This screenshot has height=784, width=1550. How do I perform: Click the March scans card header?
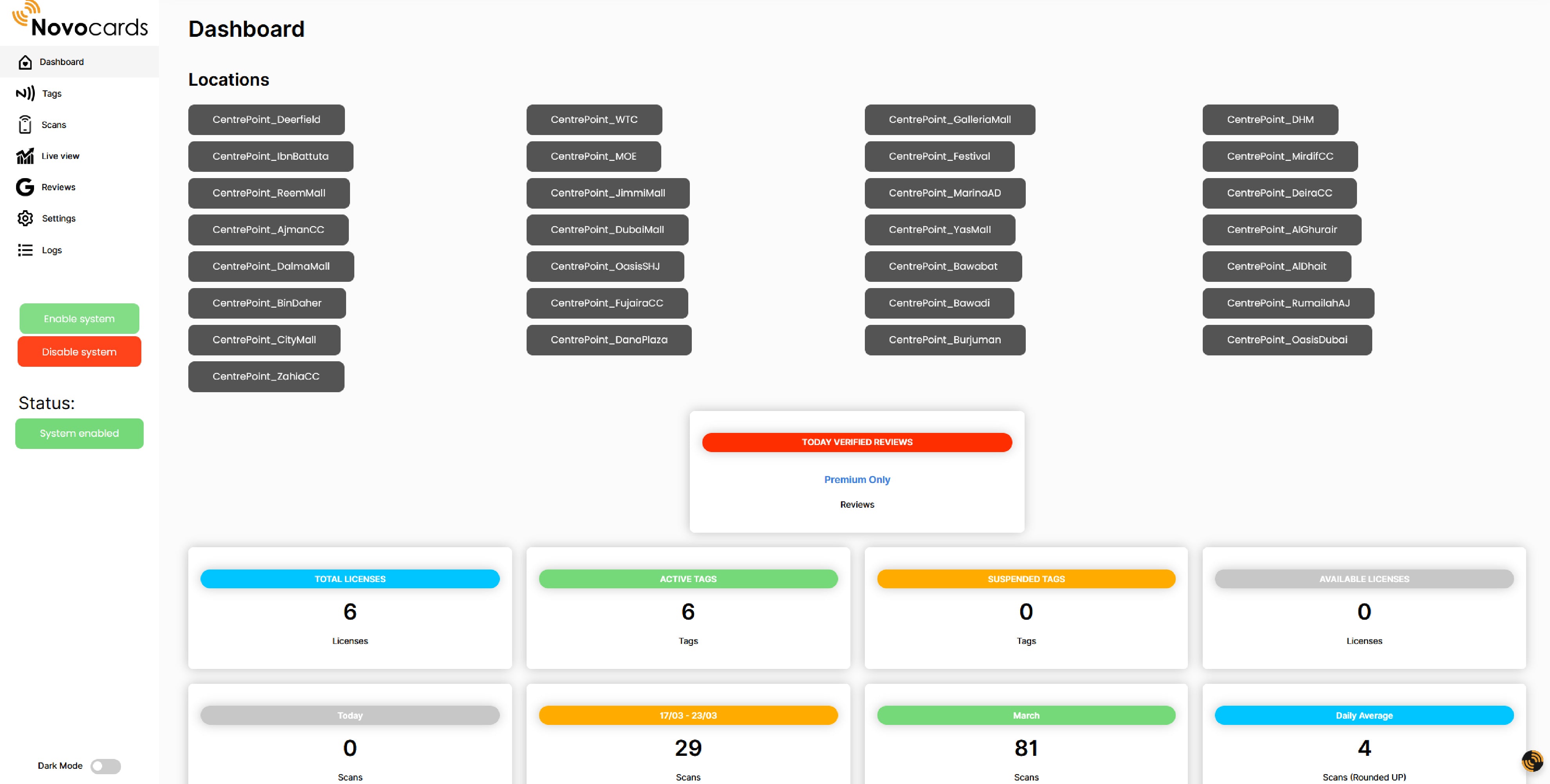(1026, 716)
